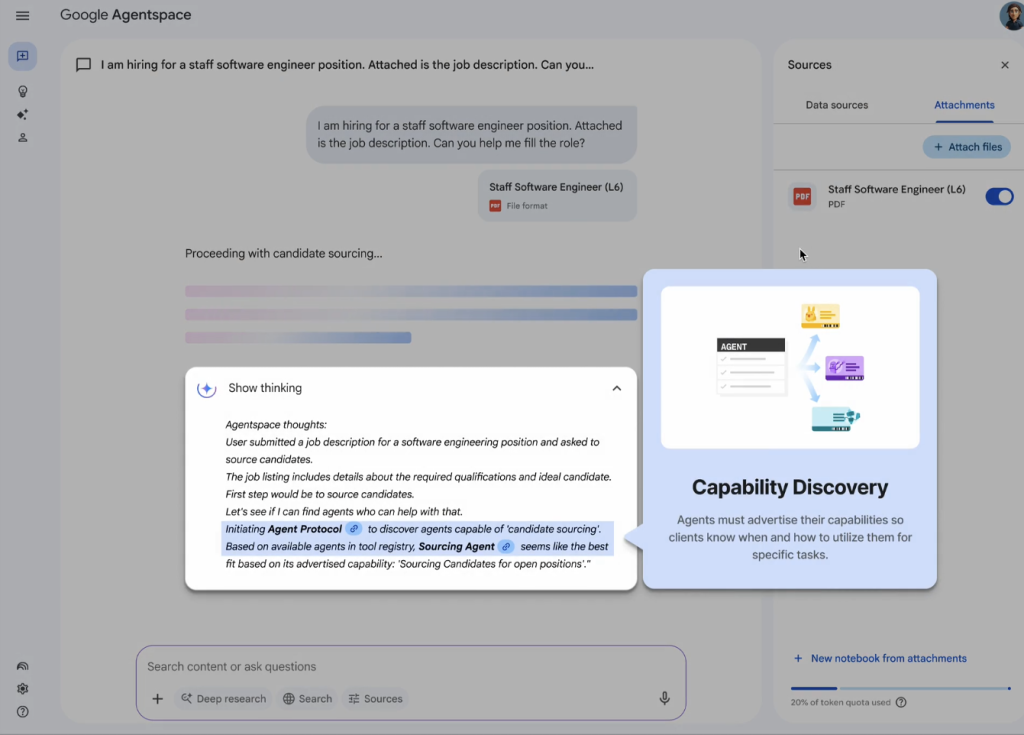Toggle off Staff Software Engineer PDF attachment
This screenshot has width=1024, height=735.
pyautogui.click(x=999, y=196)
